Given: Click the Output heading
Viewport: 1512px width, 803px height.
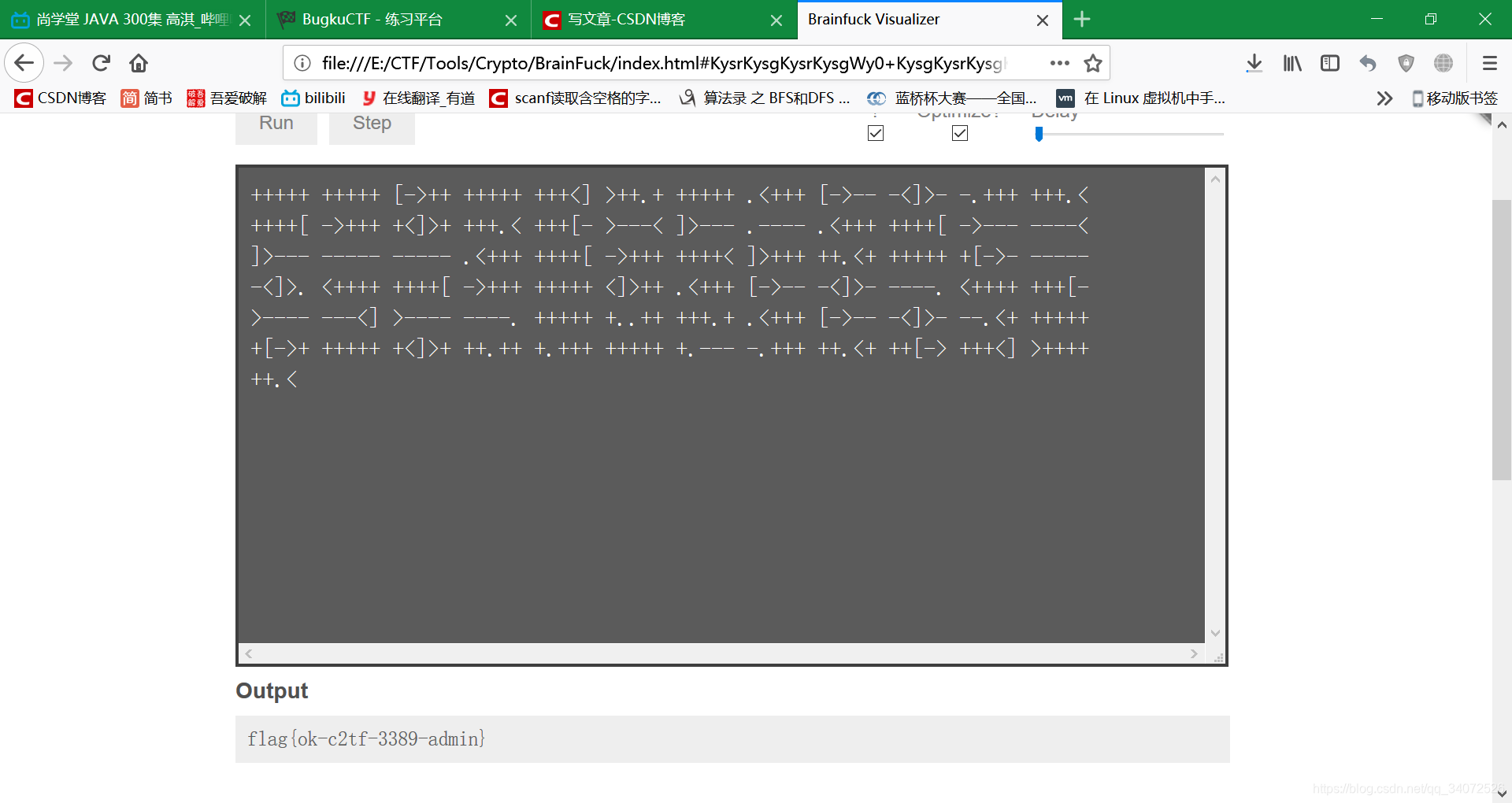Looking at the screenshot, I should click(x=272, y=690).
